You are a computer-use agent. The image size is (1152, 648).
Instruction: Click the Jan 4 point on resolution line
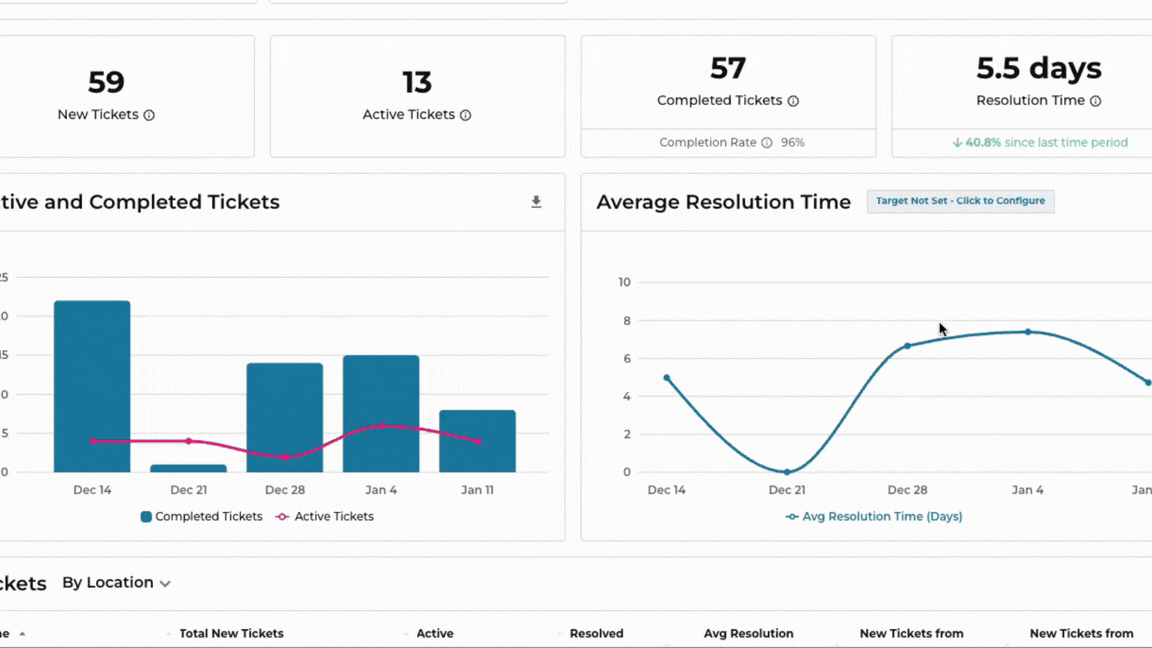(x=1028, y=332)
